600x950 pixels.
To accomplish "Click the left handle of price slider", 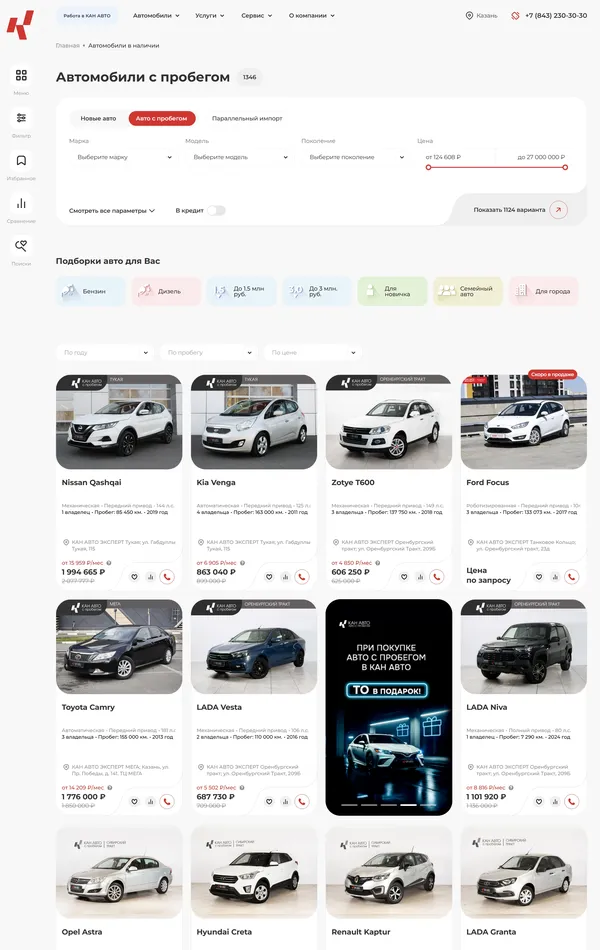I will point(429,168).
